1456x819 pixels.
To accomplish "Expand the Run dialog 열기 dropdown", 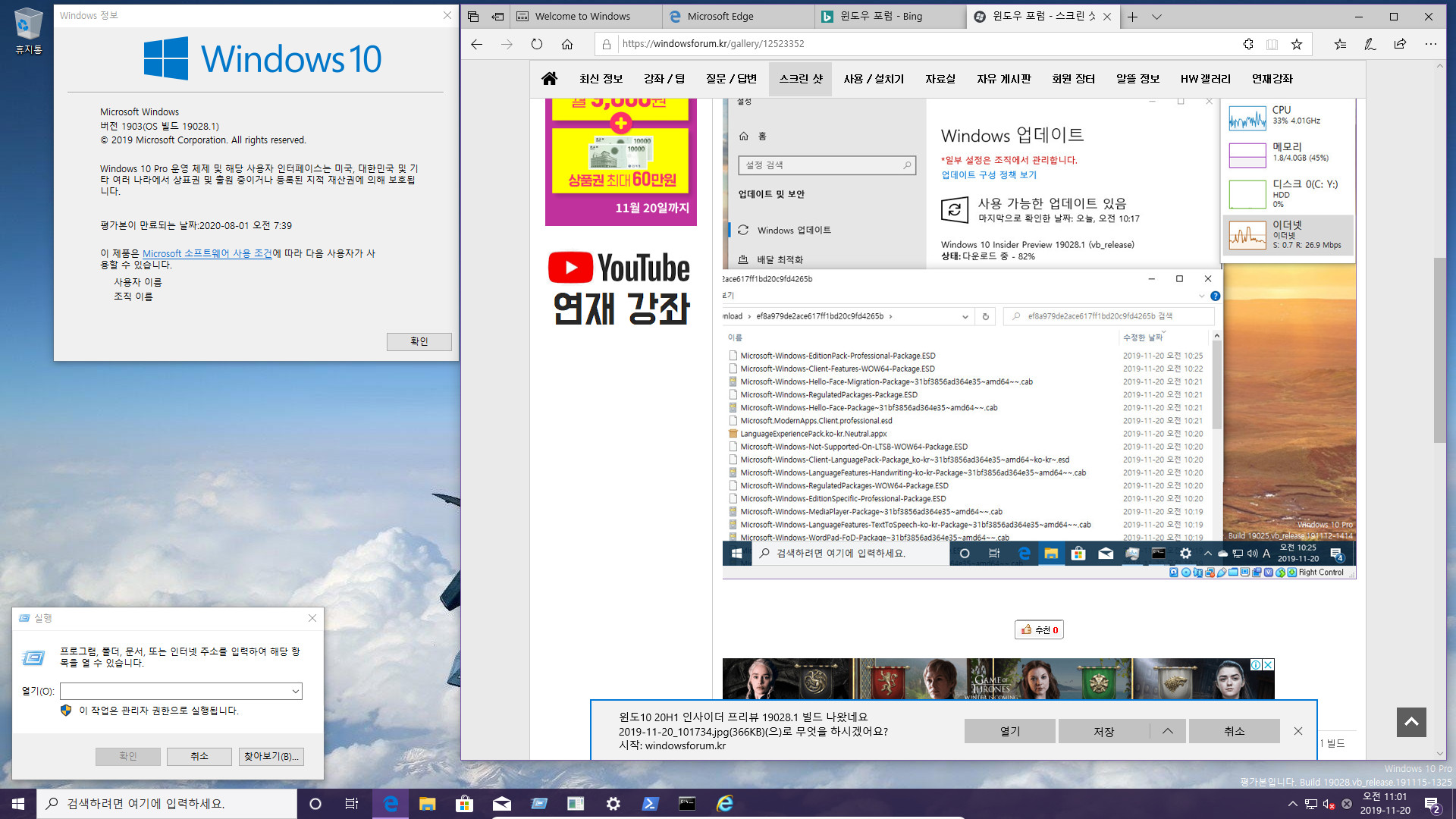I will [x=295, y=691].
